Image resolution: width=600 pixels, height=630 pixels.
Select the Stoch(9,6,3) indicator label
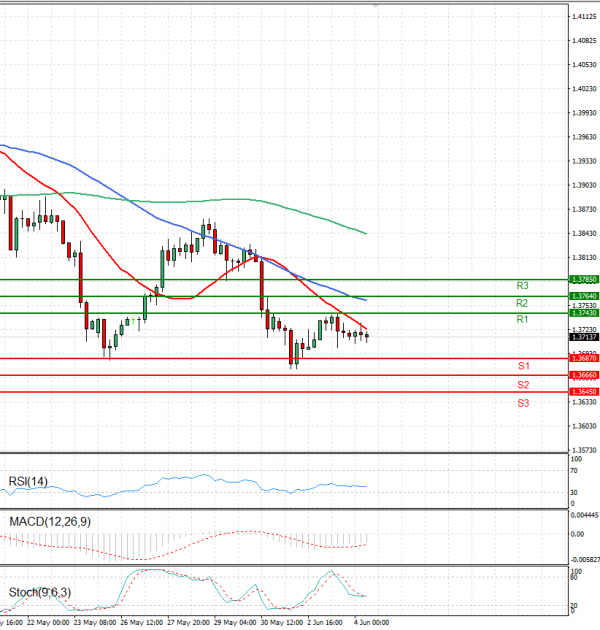40,592
